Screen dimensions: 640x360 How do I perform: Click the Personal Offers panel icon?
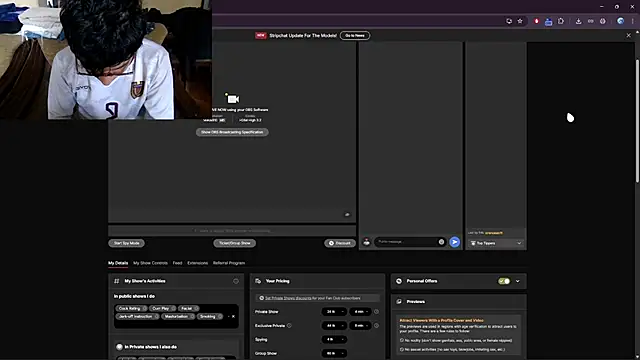pyautogui.click(x=399, y=281)
